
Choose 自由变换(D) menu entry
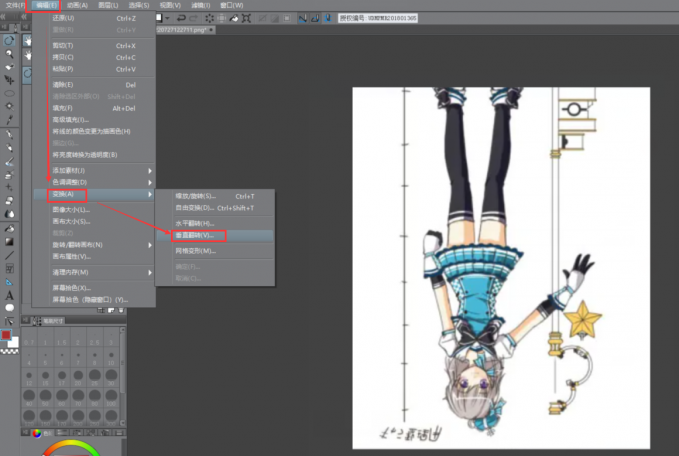214,208
